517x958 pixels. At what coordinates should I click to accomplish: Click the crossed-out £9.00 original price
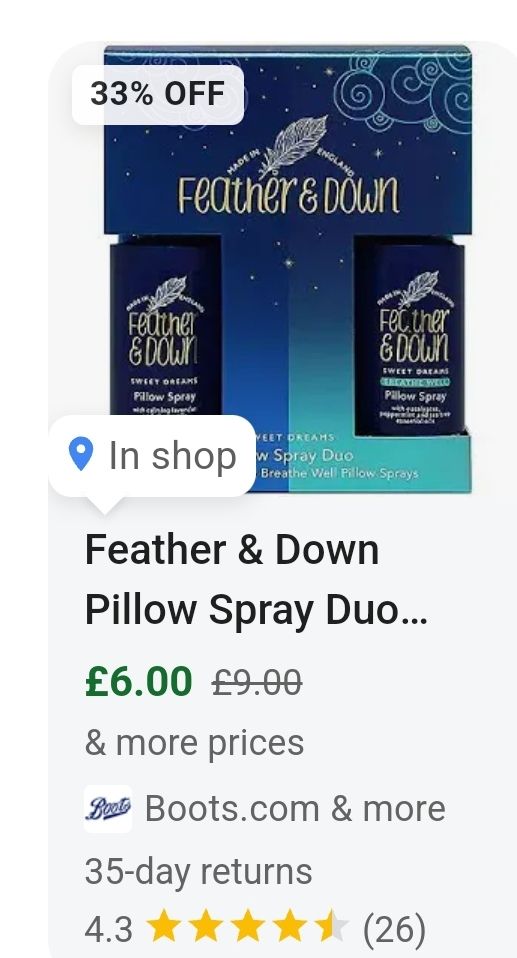257,682
